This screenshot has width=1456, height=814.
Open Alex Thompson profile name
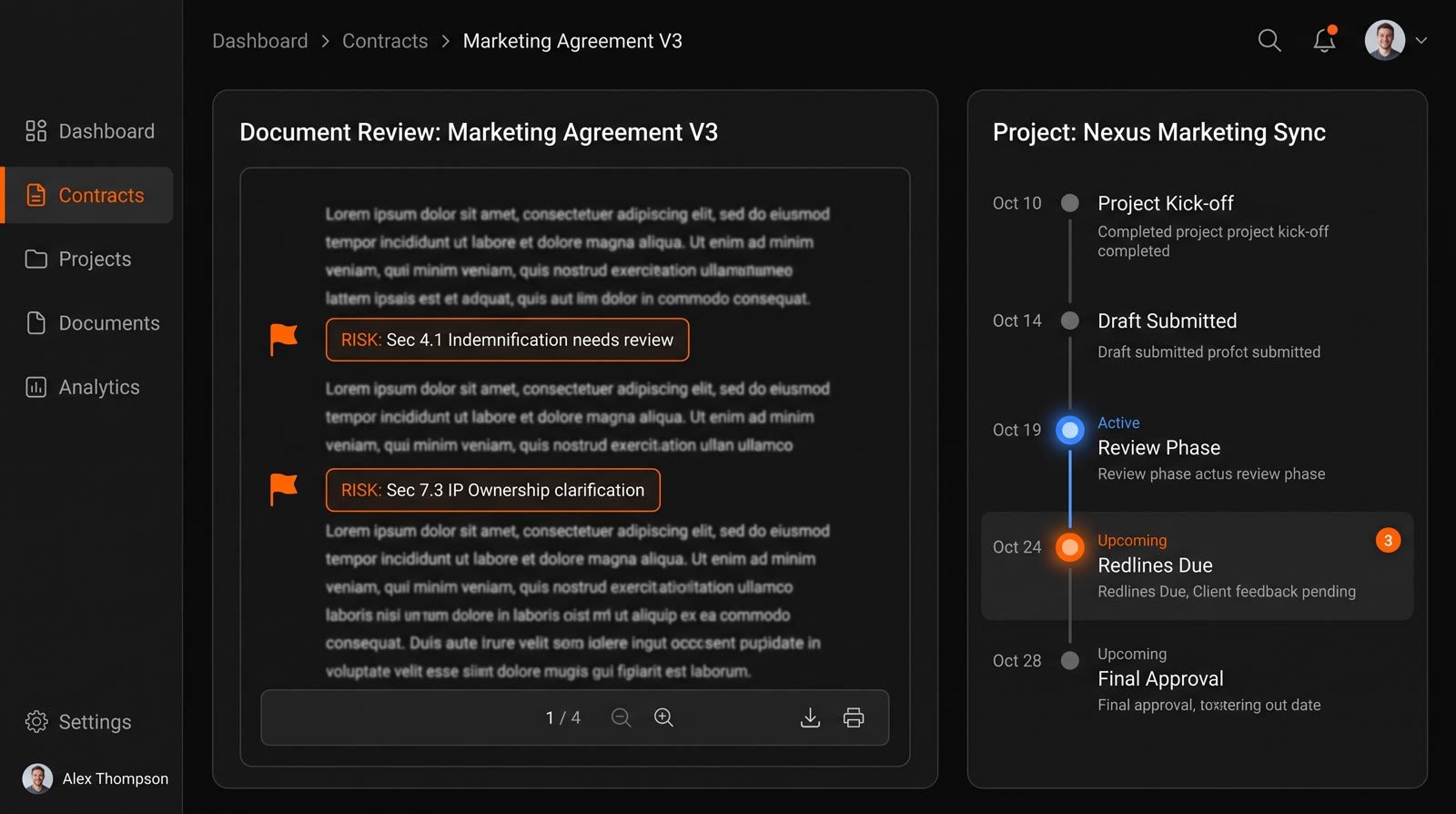(x=116, y=778)
